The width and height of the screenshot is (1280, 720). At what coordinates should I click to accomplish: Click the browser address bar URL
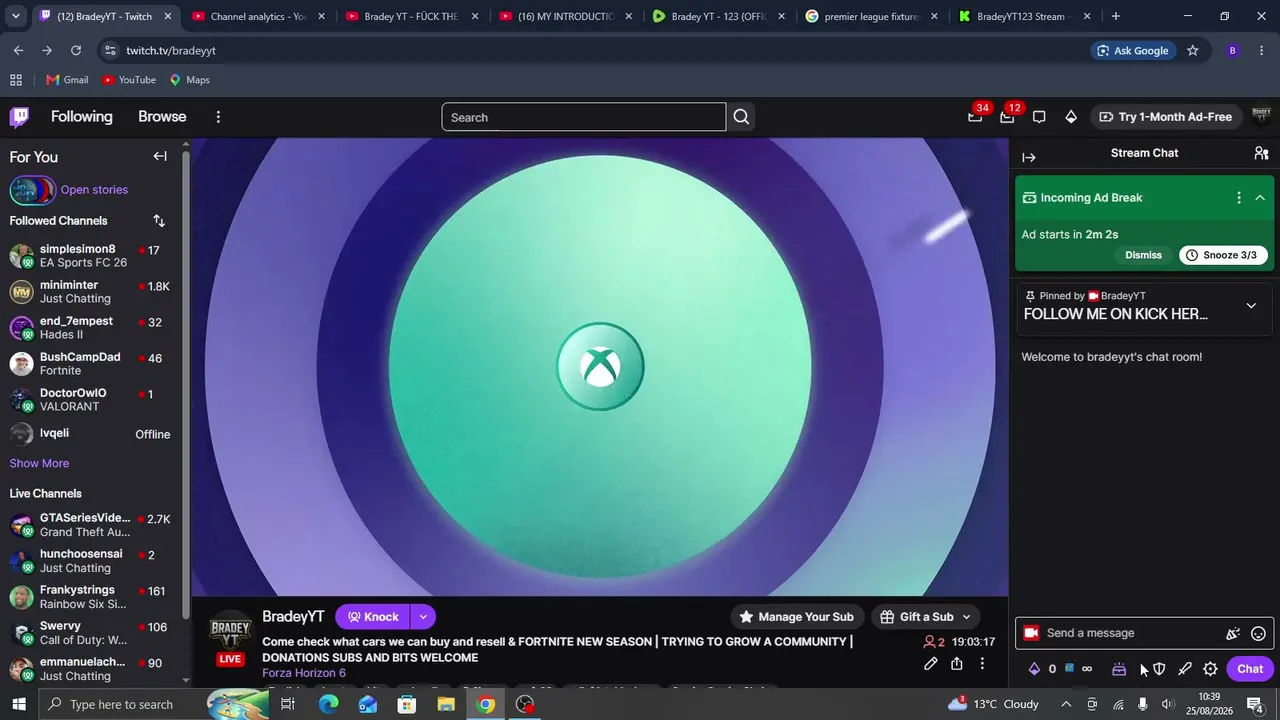click(x=171, y=51)
